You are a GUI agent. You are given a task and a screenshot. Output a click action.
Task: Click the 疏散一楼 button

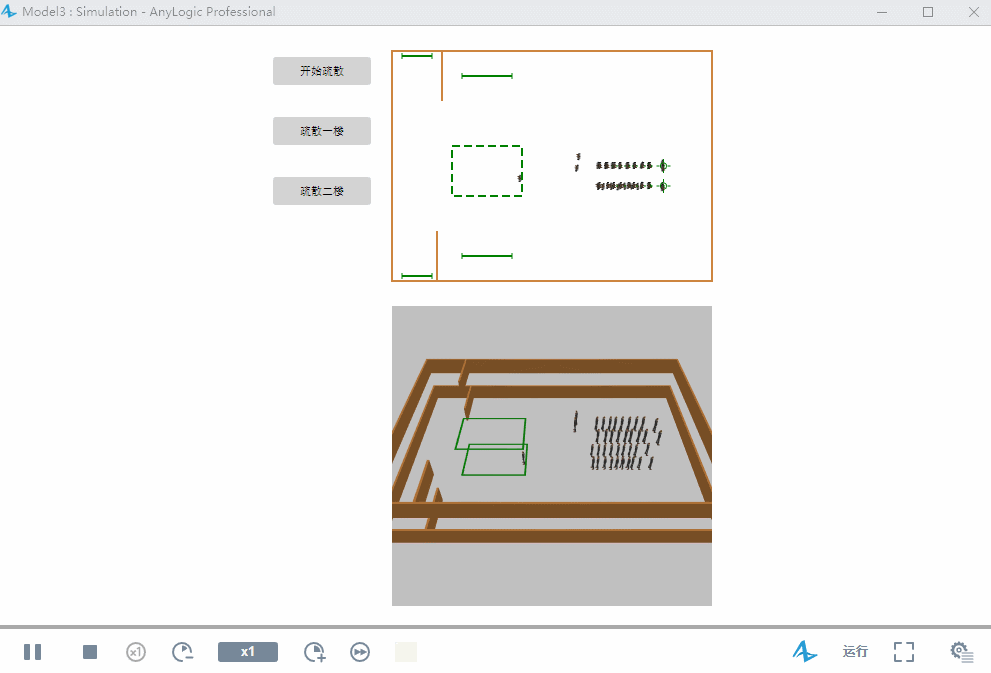pos(322,131)
